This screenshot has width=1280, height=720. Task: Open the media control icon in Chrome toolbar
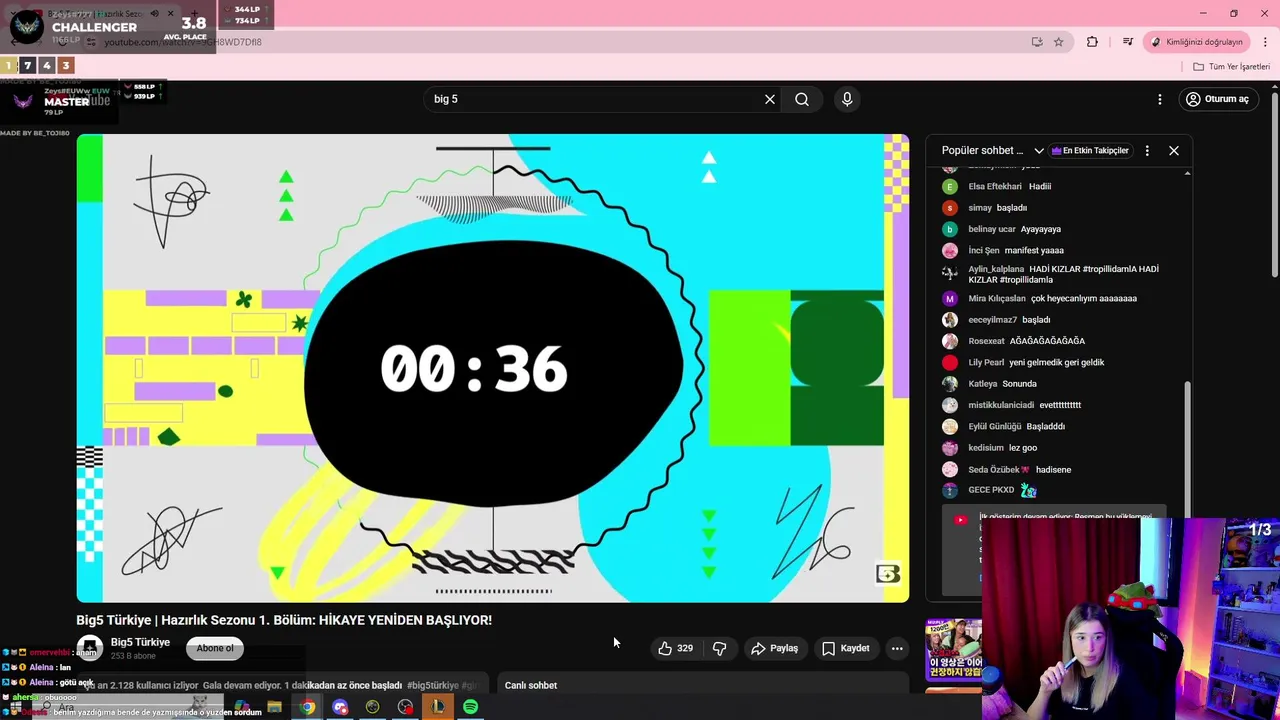[x=1128, y=42]
